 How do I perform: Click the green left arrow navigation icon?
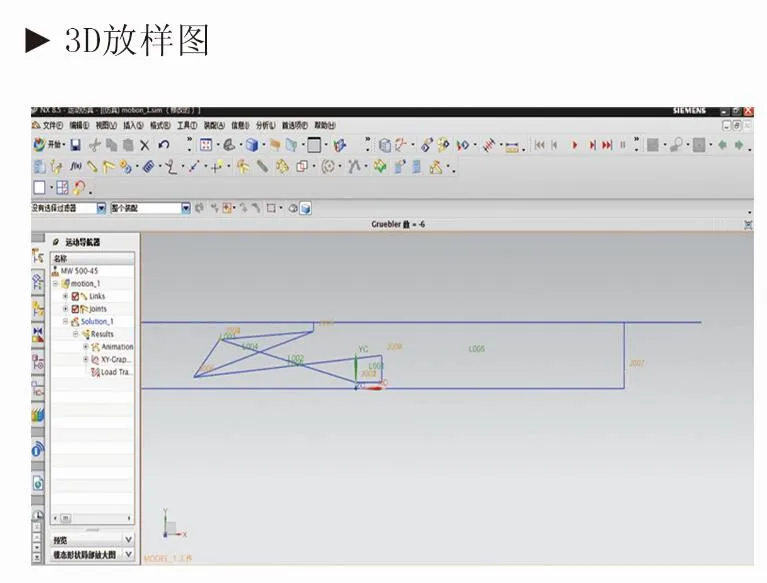tap(722, 145)
